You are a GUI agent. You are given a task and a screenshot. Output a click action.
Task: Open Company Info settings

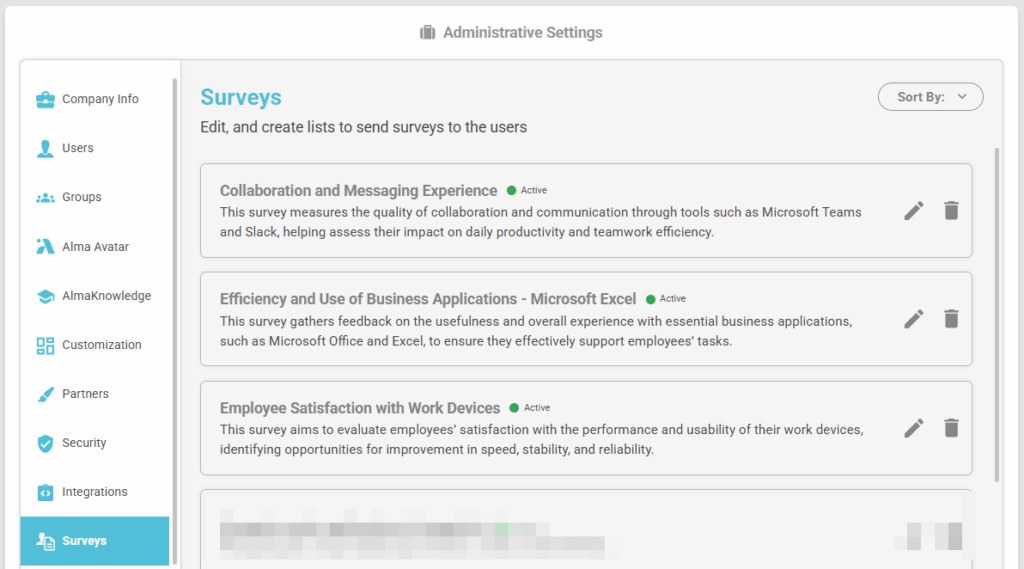tap(99, 99)
